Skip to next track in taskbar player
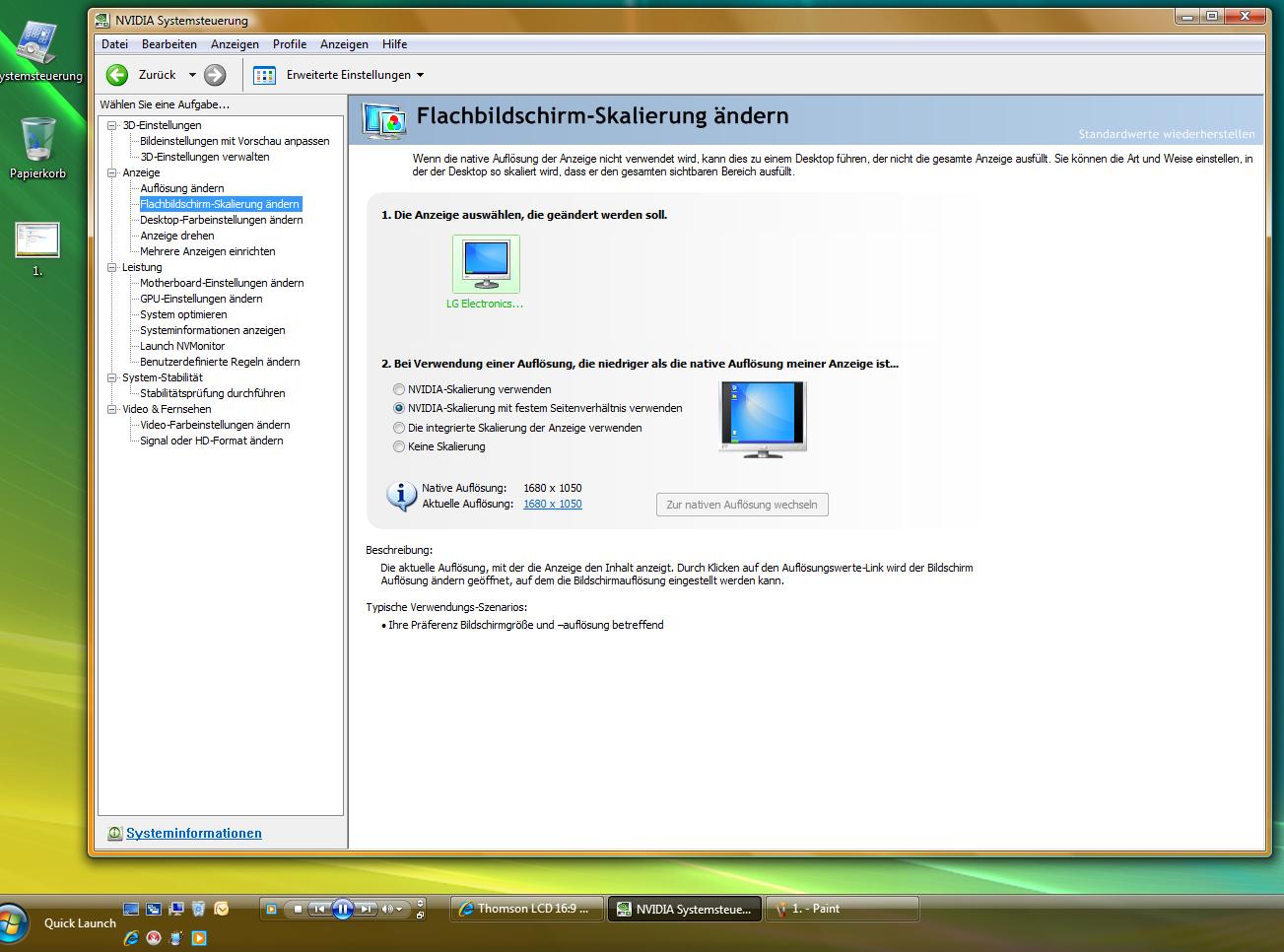The image size is (1284, 952). [366, 909]
